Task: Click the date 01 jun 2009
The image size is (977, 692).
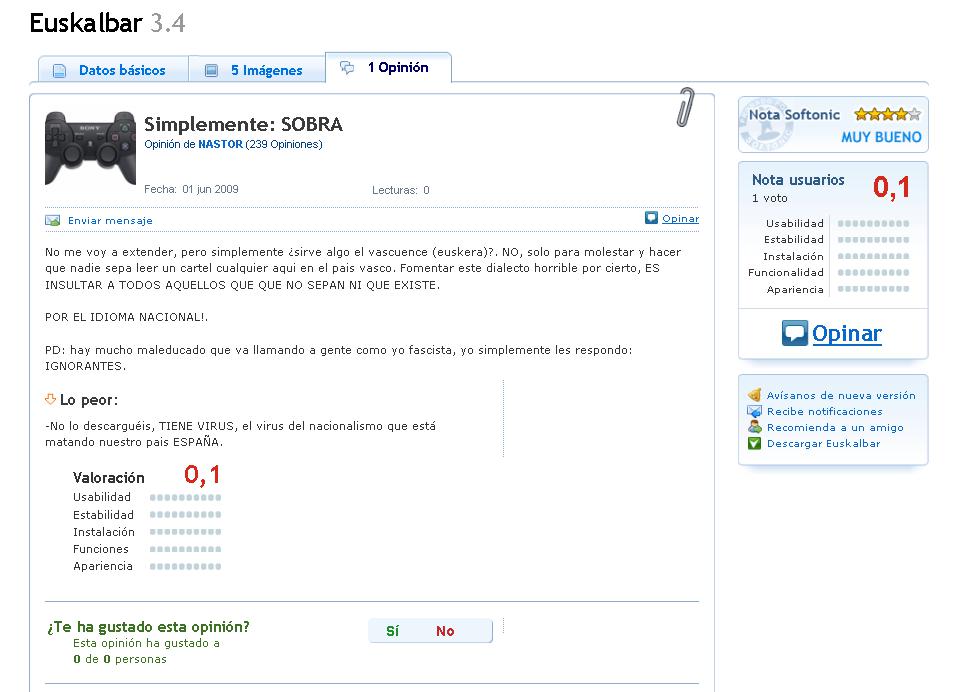Action: [x=210, y=189]
